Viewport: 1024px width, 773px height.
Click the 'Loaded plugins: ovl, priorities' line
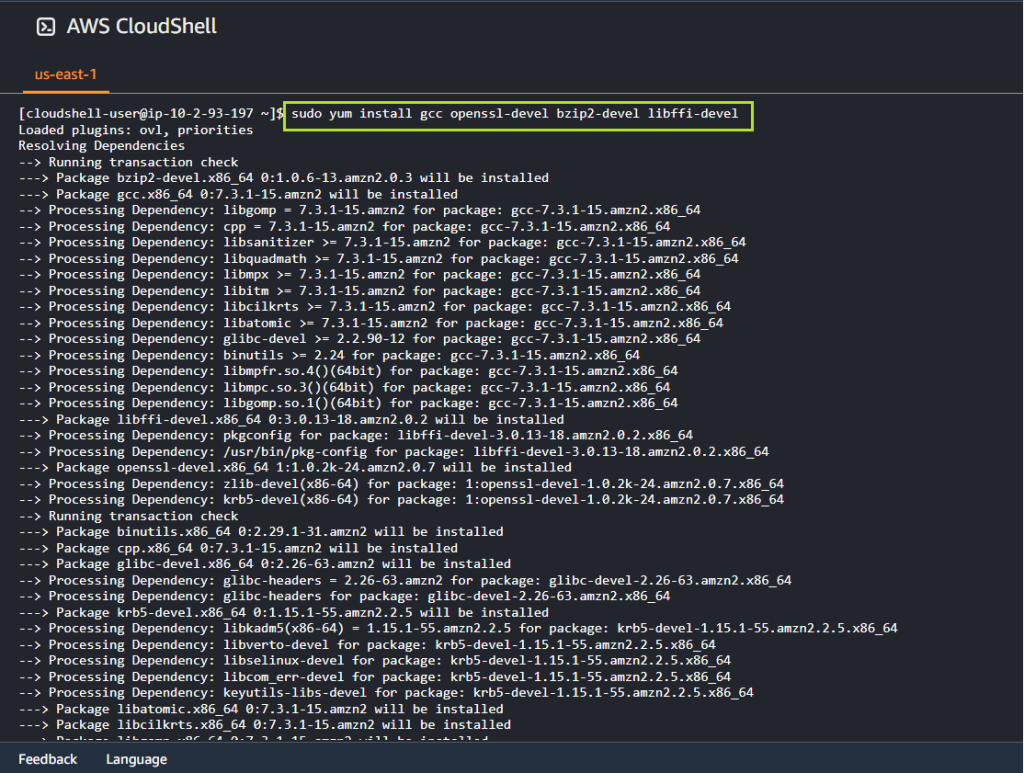[x=135, y=130]
